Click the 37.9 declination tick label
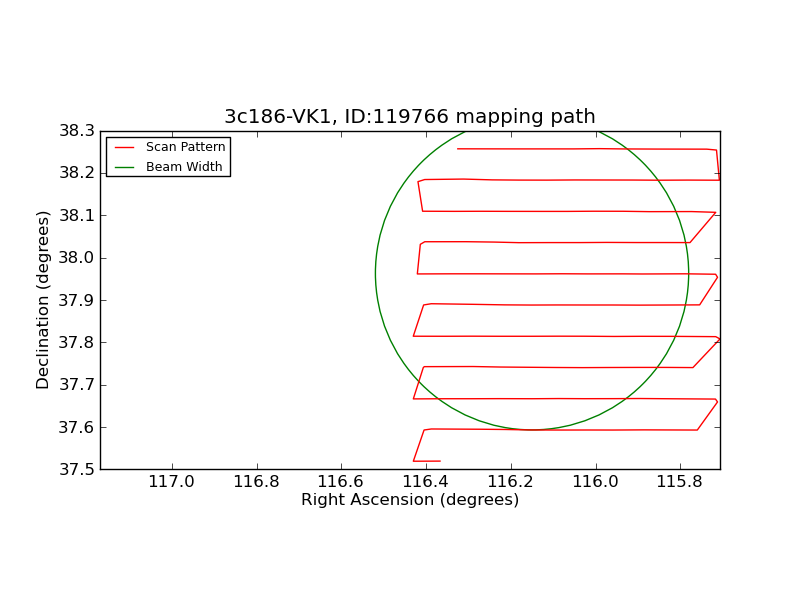 (x=77, y=301)
